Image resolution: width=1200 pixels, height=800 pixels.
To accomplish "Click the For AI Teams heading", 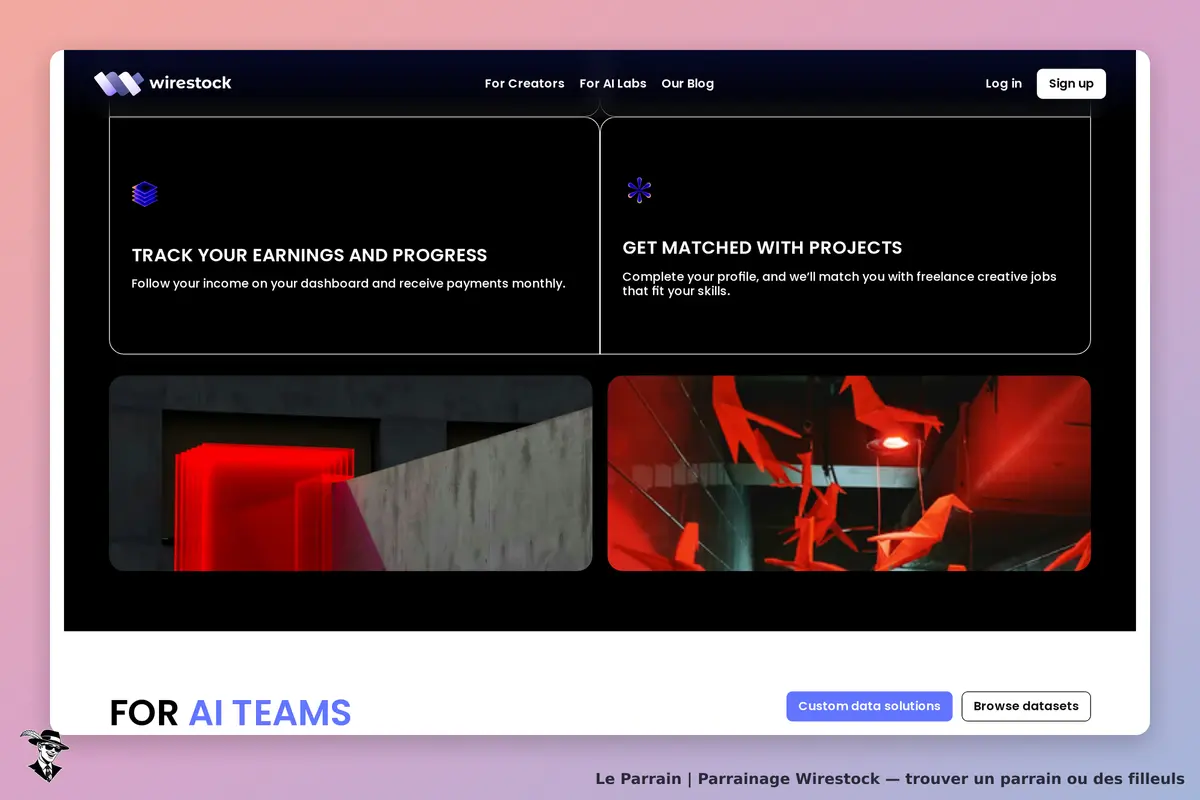I will [x=231, y=713].
